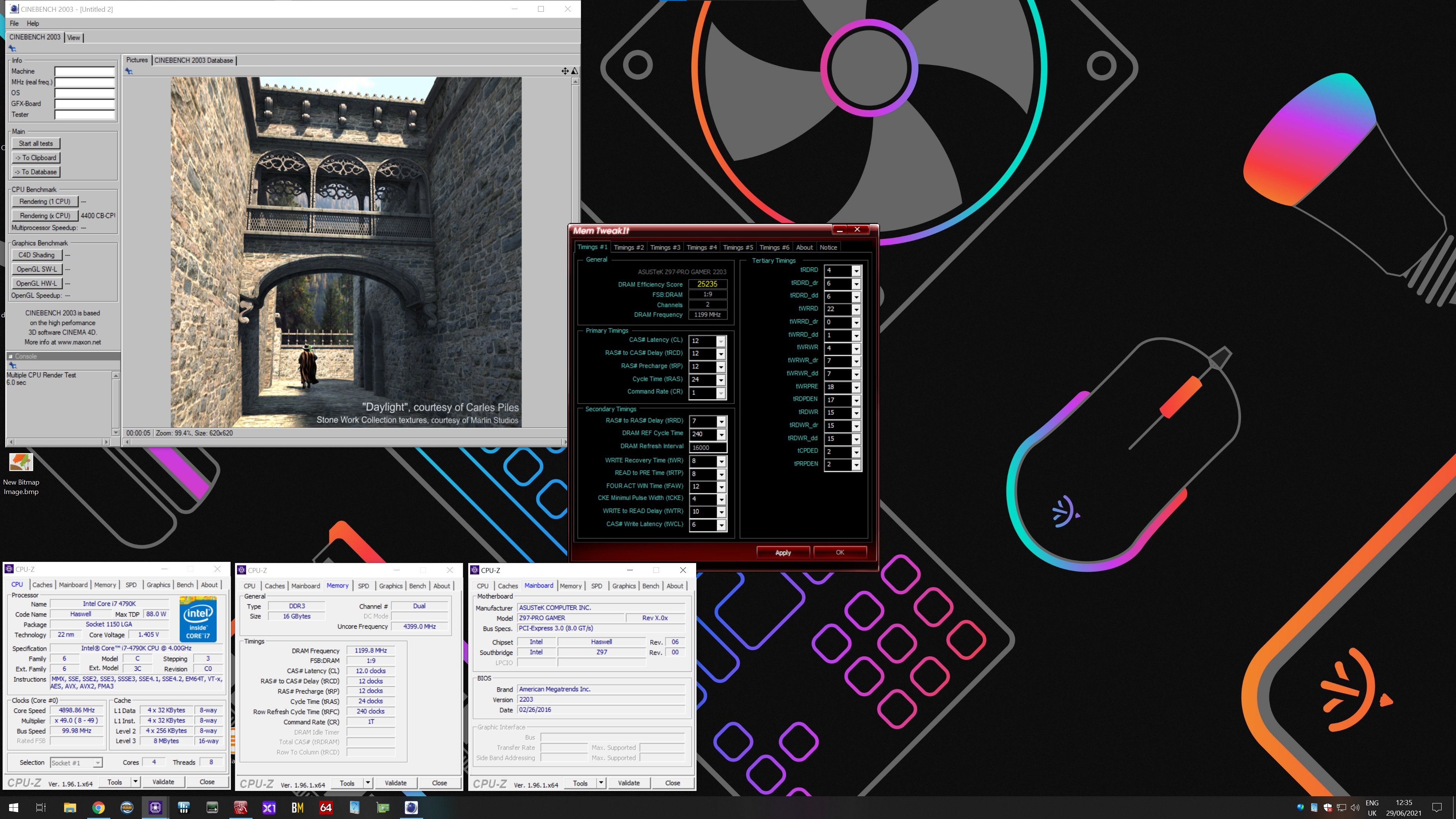
Task: Expand the tRDWR dropdown showing 15
Action: [x=856, y=413]
